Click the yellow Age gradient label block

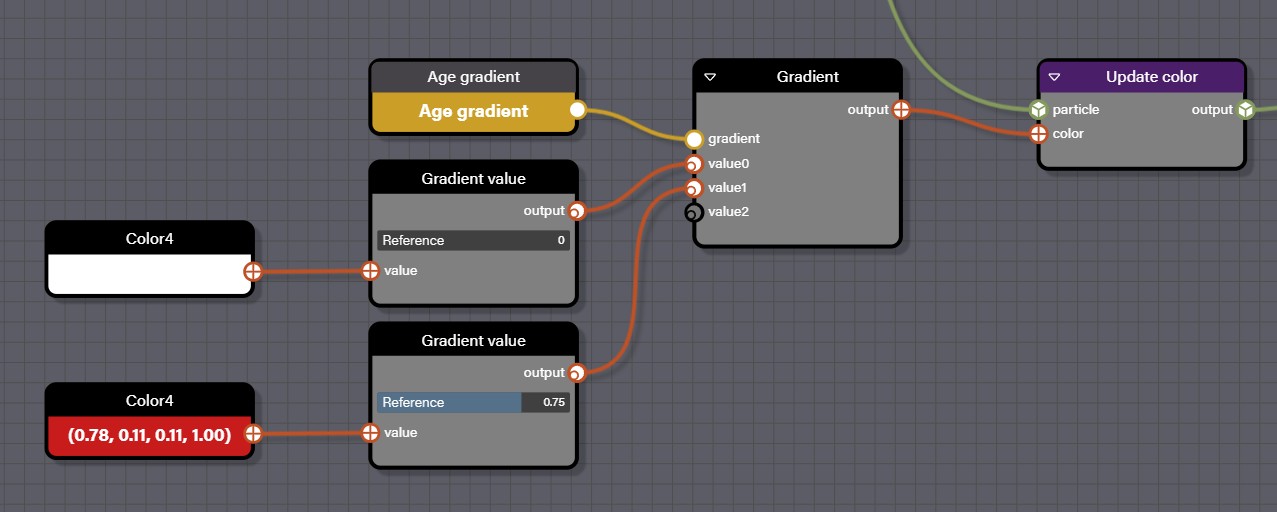click(x=473, y=111)
